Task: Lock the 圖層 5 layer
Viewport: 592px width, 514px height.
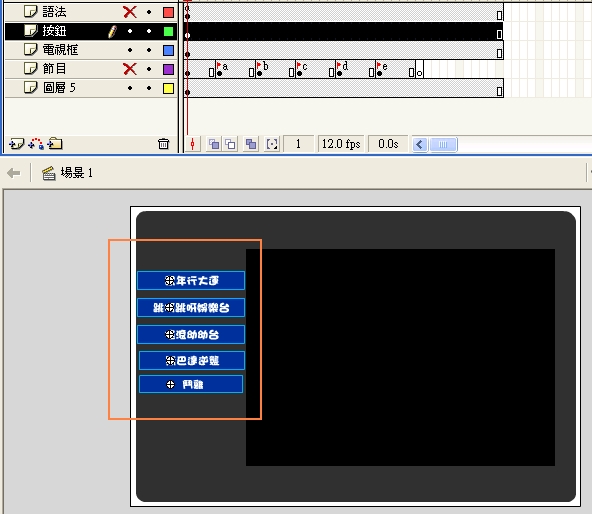Action: click(x=149, y=88)
